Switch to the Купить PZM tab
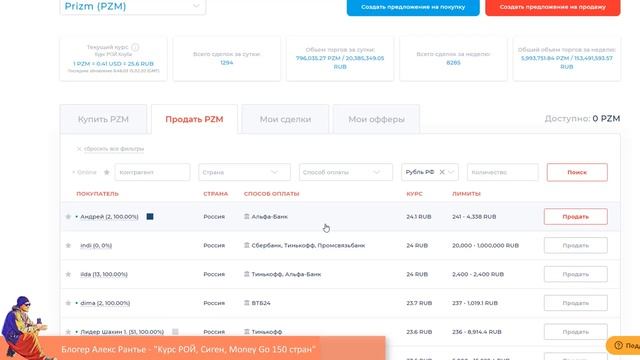The height and width of the screenshot is (360, 640). point(103,119)
